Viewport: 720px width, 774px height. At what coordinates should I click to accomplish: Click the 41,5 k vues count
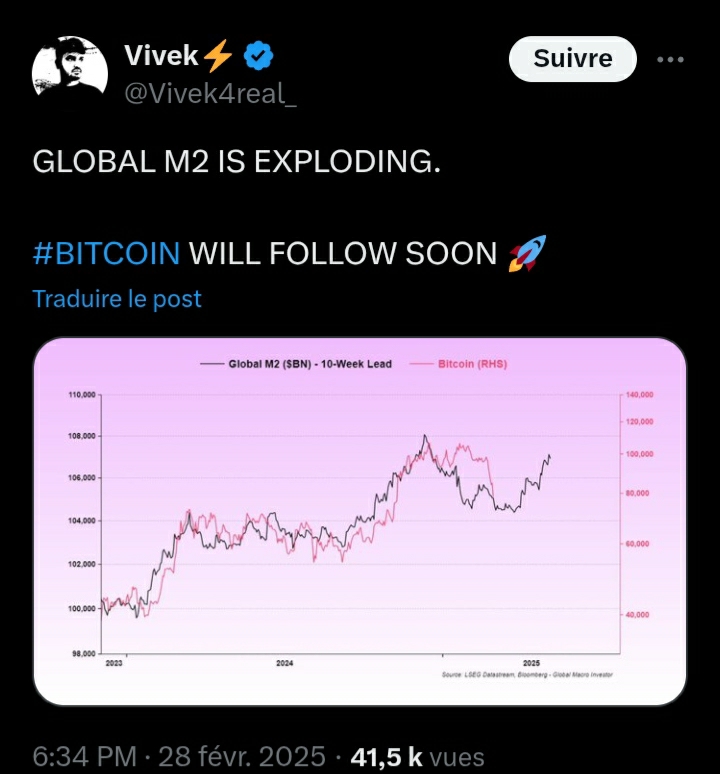tap(417, 756)
